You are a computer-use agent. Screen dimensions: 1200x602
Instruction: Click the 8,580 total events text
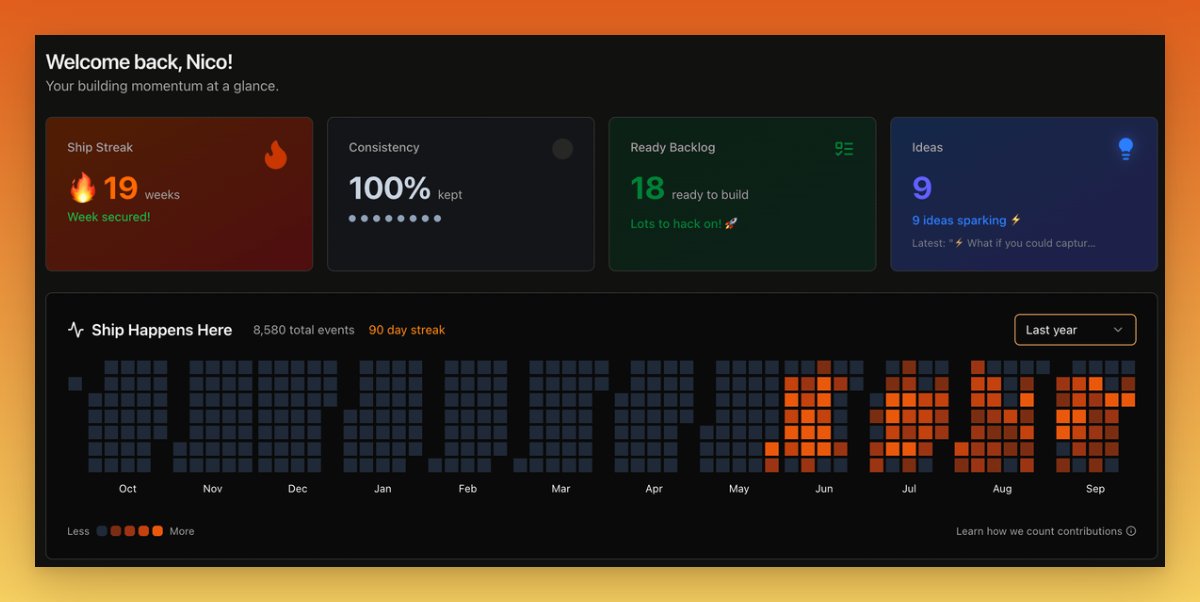[x=303, y=330]
